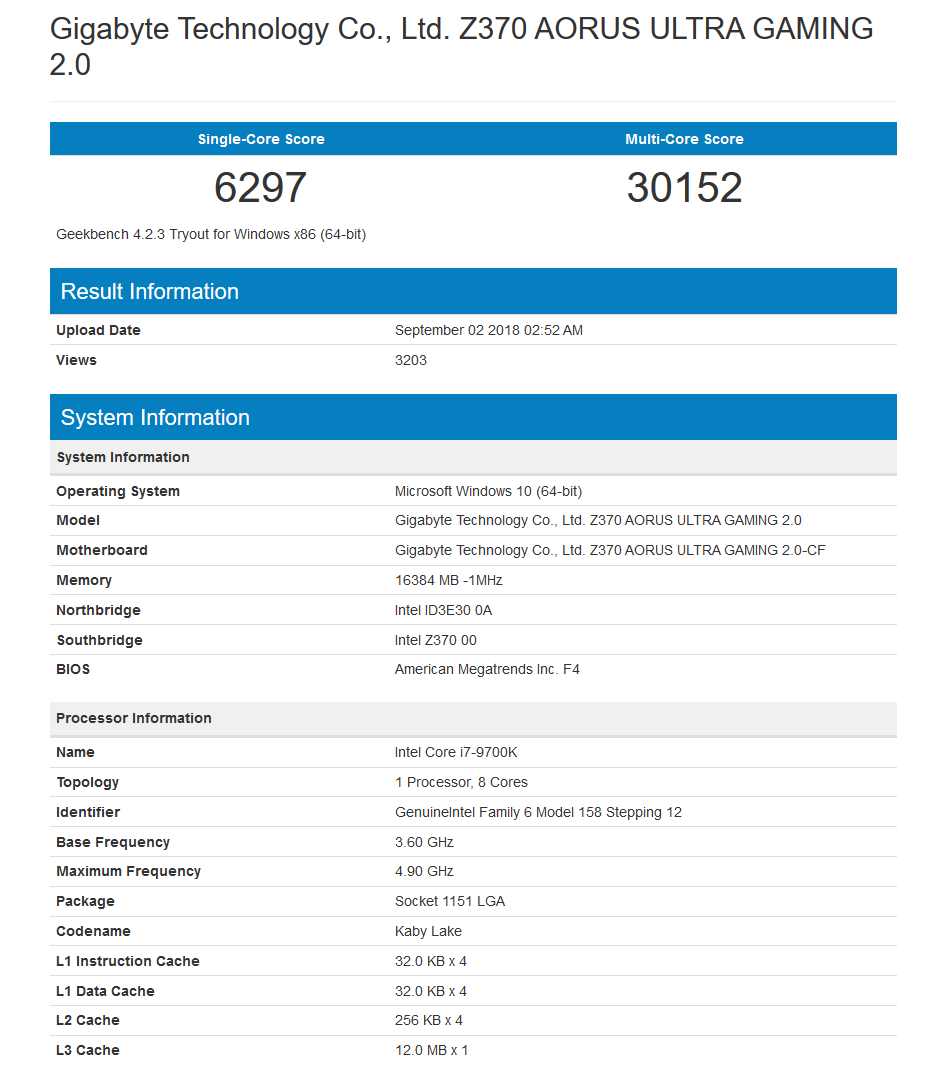Click the Southbridge label
Image resolution: width=937 pixels, height=1083 pixels.
click(99, 640)
